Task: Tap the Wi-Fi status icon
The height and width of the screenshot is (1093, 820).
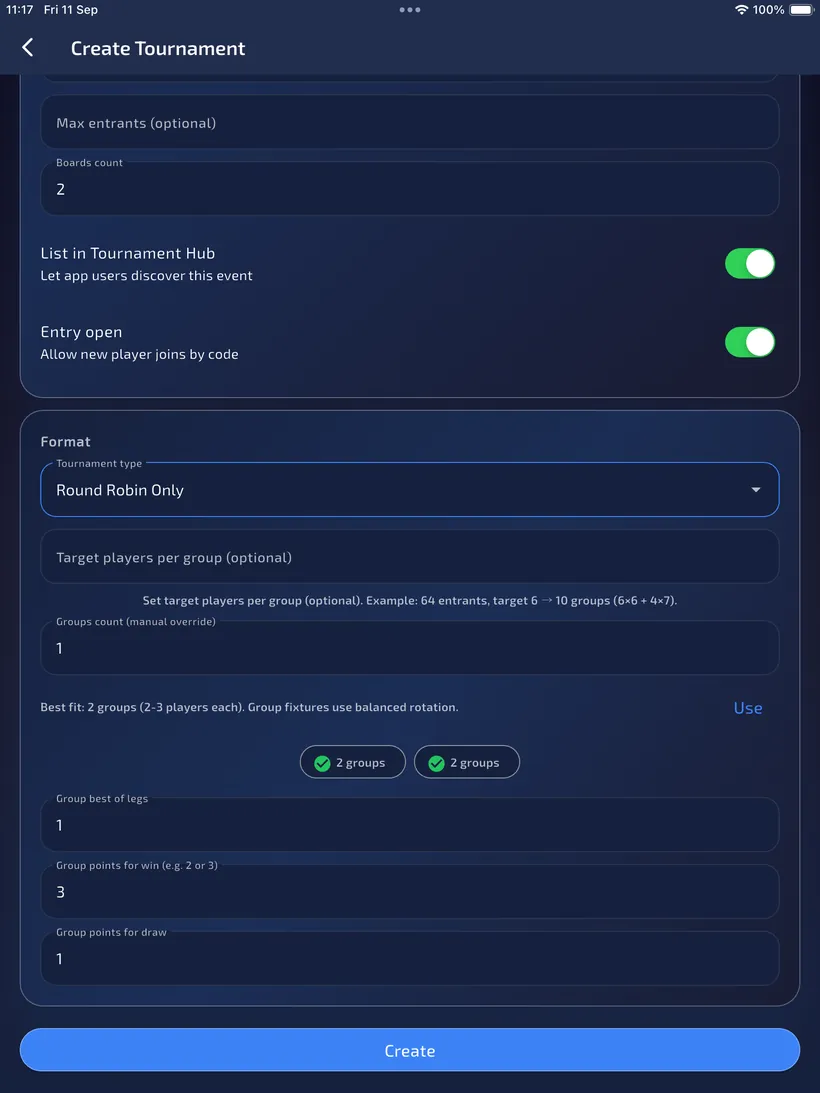Action: coord(741,10)
